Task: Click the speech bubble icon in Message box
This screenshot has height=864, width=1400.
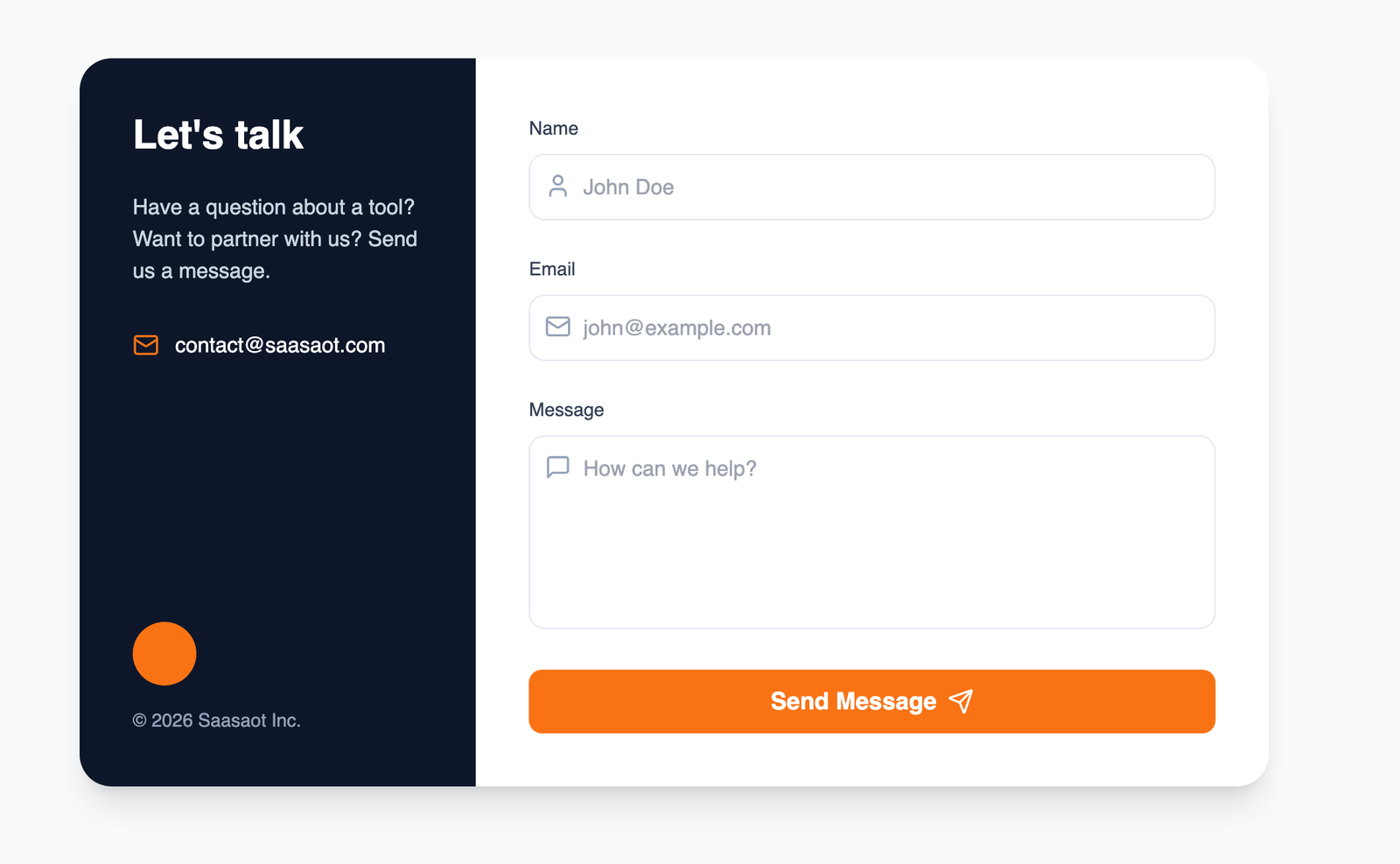Action: 557,467
